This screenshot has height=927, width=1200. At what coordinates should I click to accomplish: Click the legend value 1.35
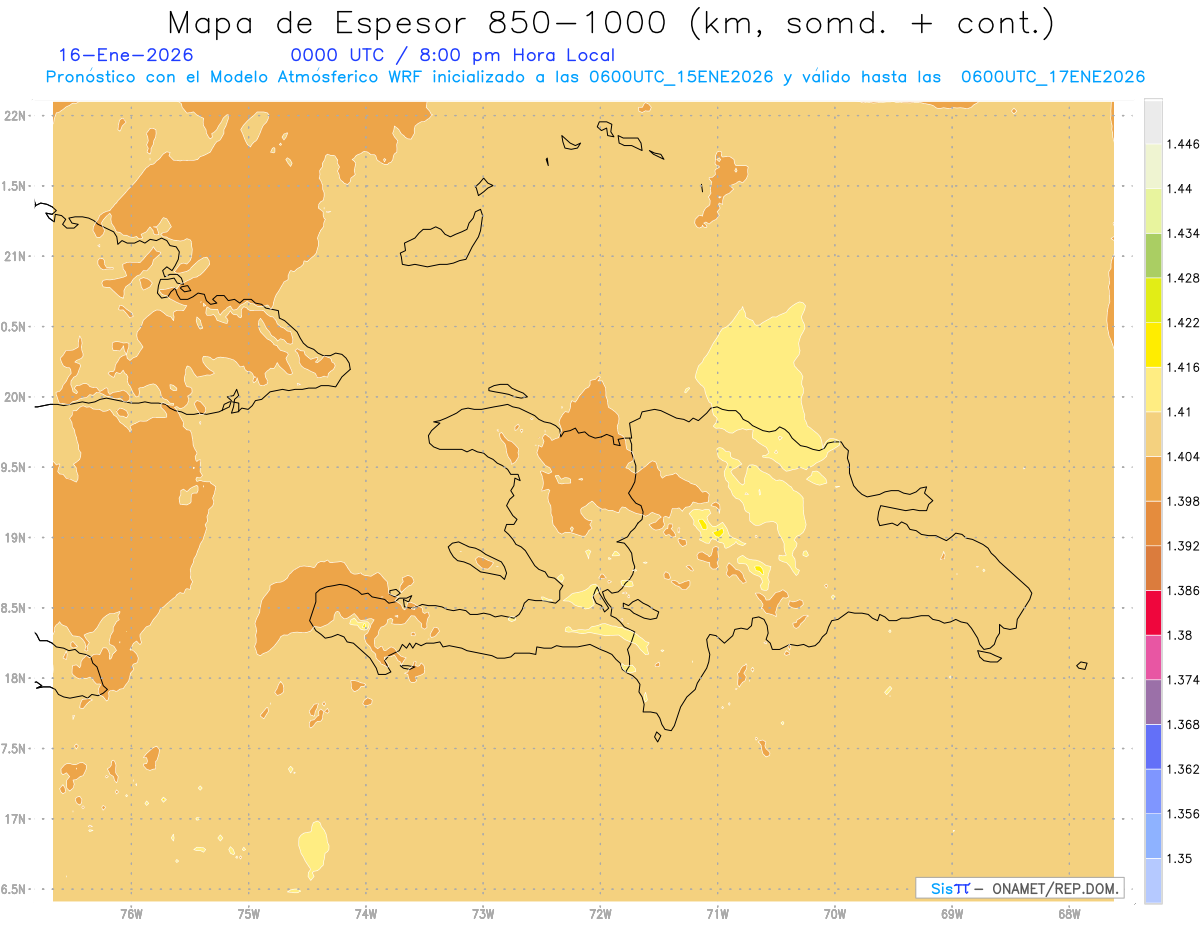coord(1179,858)
